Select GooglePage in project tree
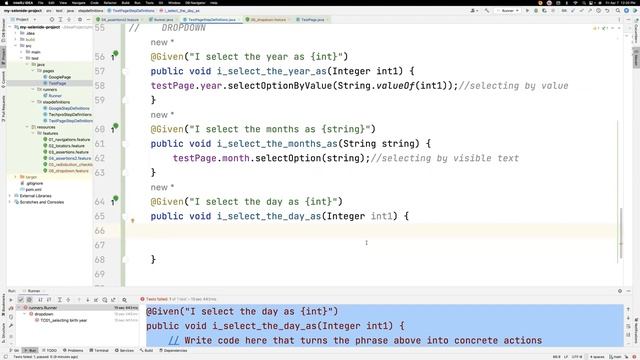 point(60,77)
